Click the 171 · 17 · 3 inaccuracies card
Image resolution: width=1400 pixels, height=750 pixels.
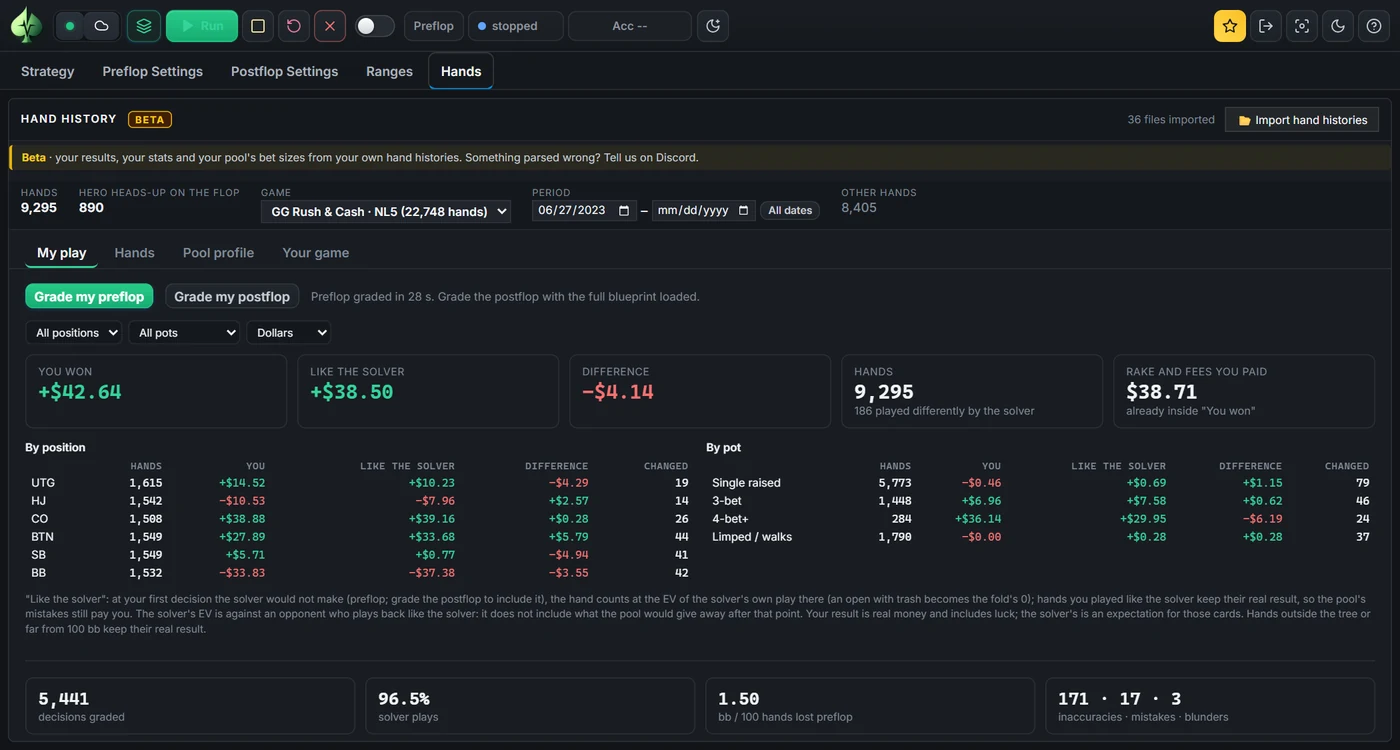point(1210,706)
